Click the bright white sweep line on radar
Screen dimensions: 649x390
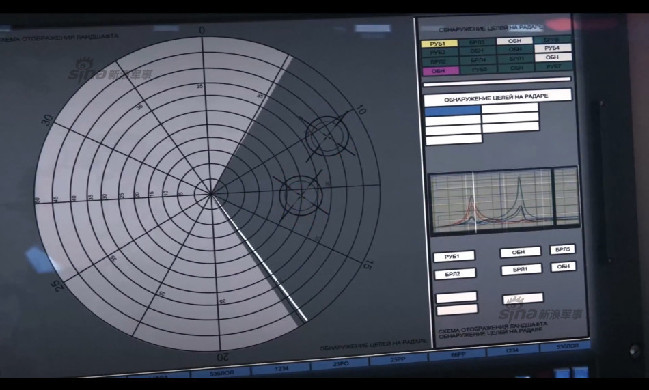(260, 258)
